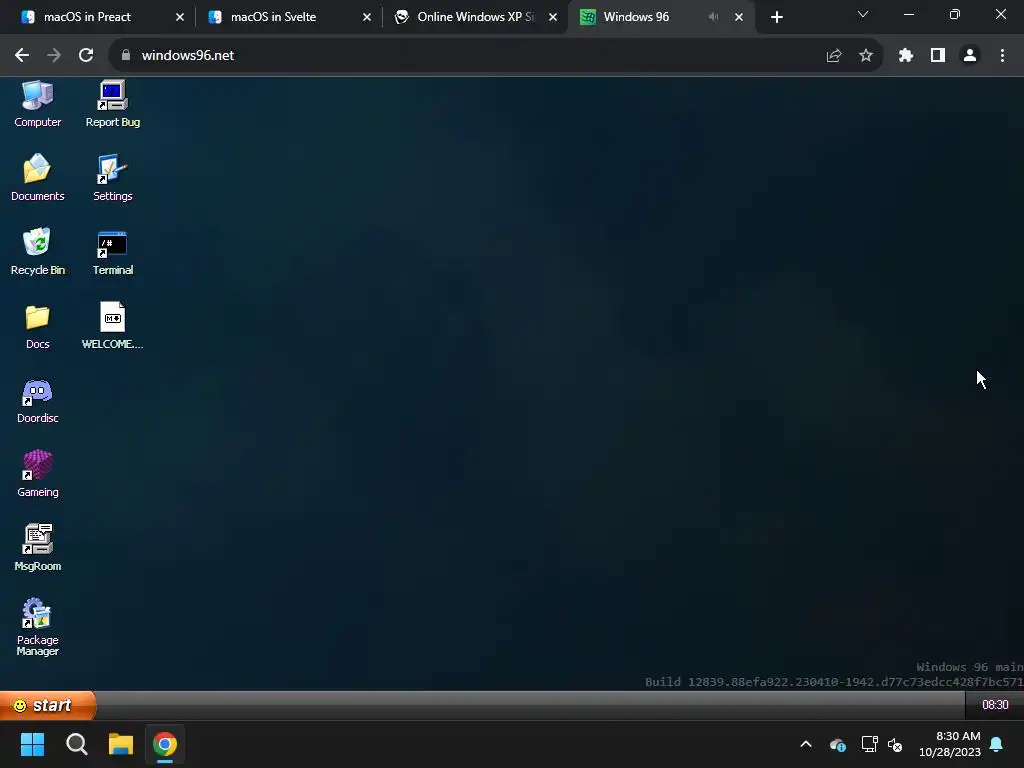The height and width of the screenshot is (768, 1024).
Task: Toggle the browser side panel
Action: pyautogui.click(x=937, y=56)
